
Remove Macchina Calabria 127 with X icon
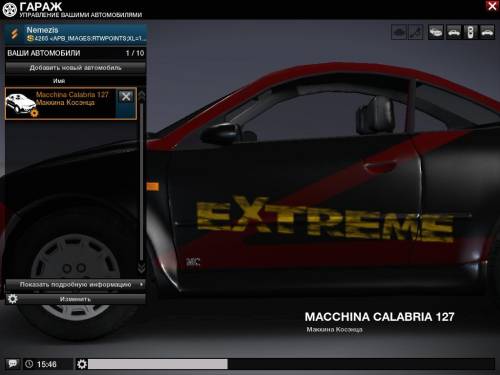pos(126,97)
